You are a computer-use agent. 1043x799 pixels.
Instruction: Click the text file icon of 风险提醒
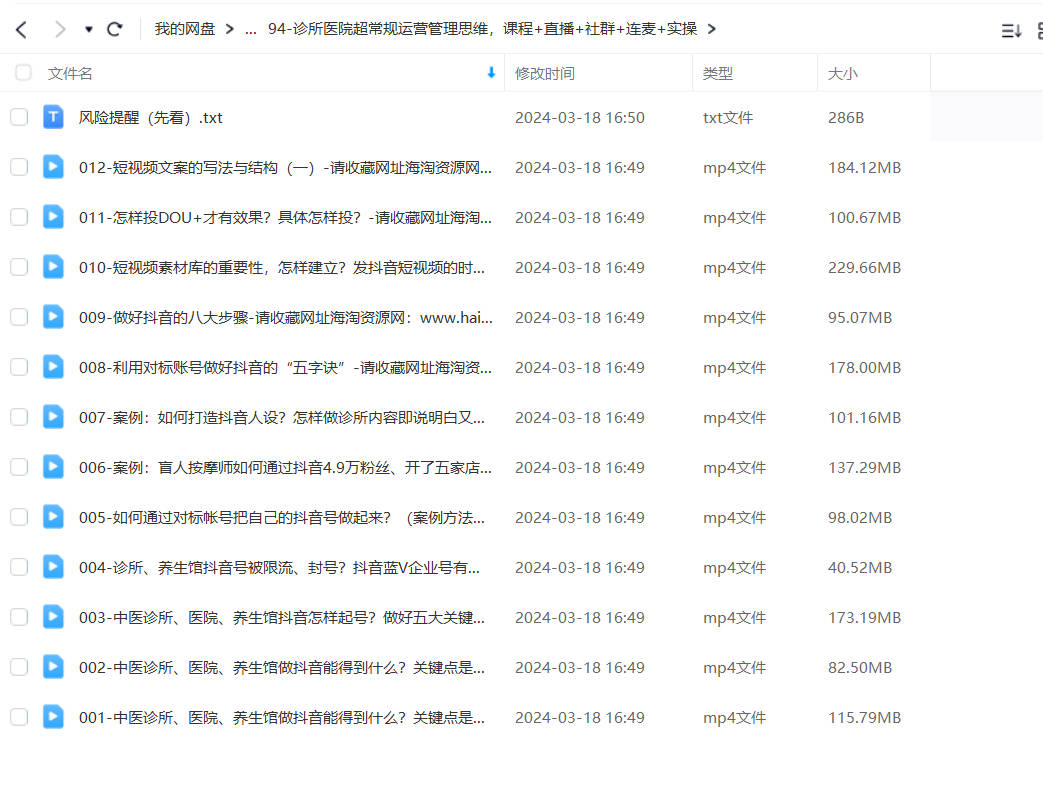point(53,116)
